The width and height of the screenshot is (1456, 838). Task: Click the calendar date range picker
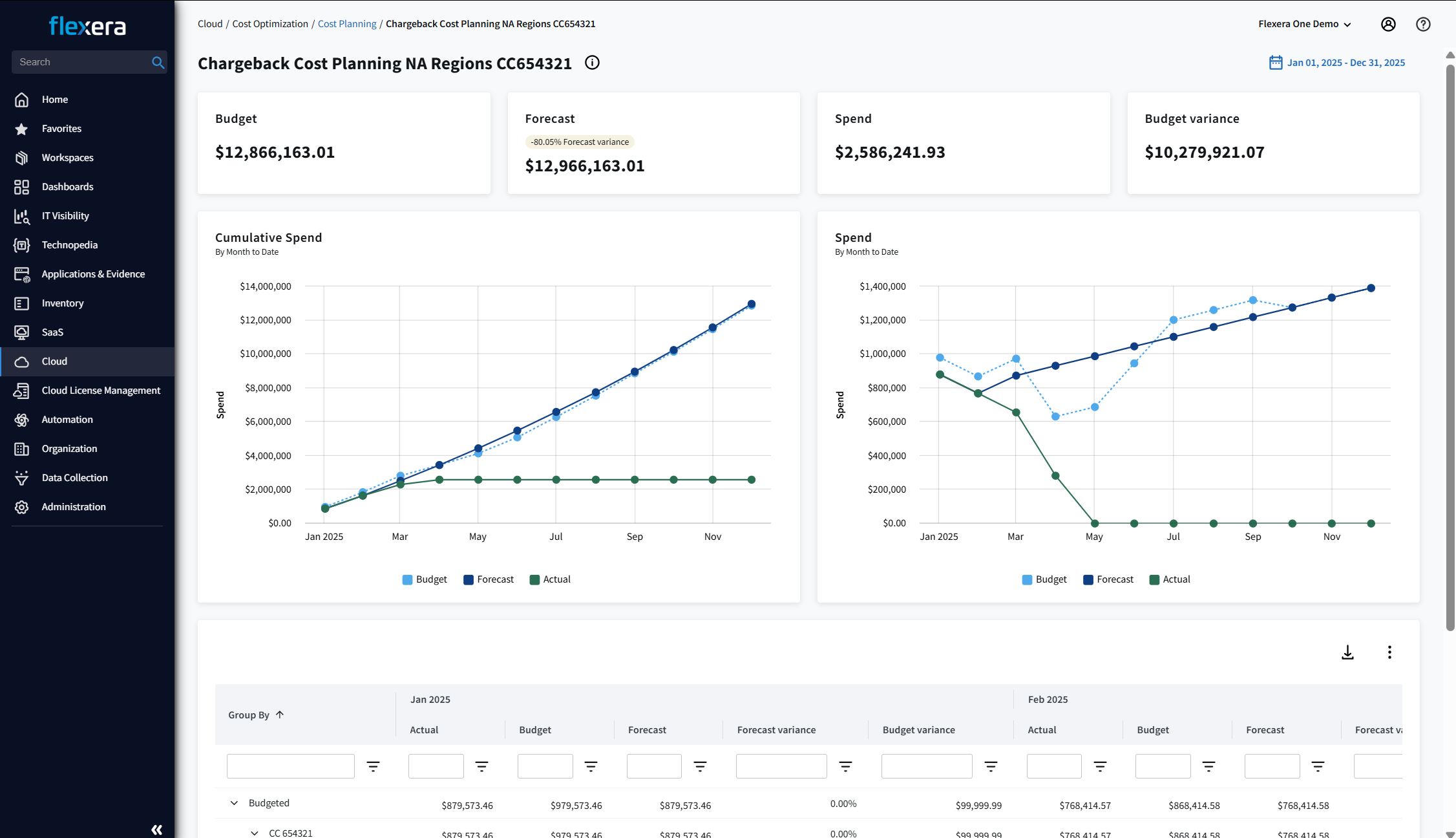pos(1337,63)
